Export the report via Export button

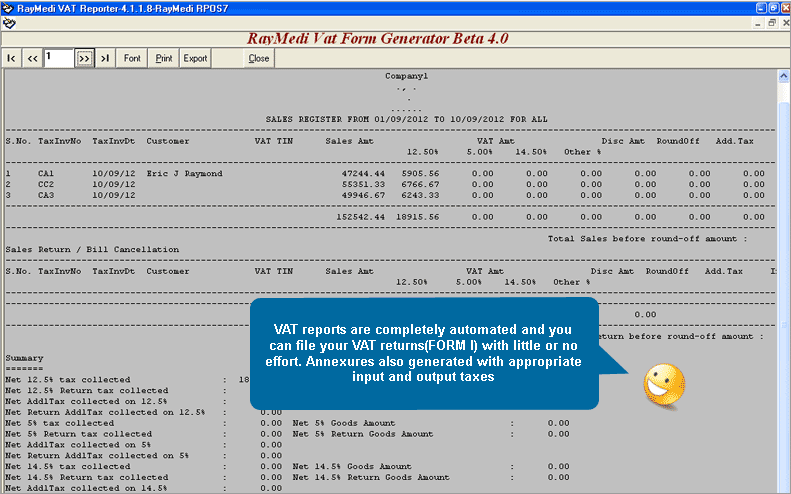point(195,59)
